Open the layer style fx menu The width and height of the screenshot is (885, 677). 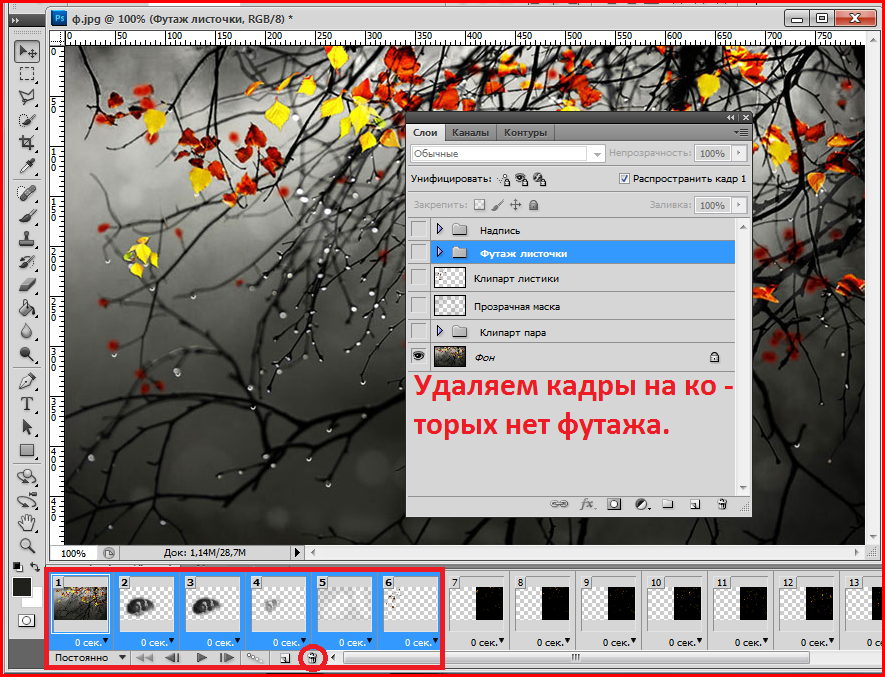tap(588, 504)
